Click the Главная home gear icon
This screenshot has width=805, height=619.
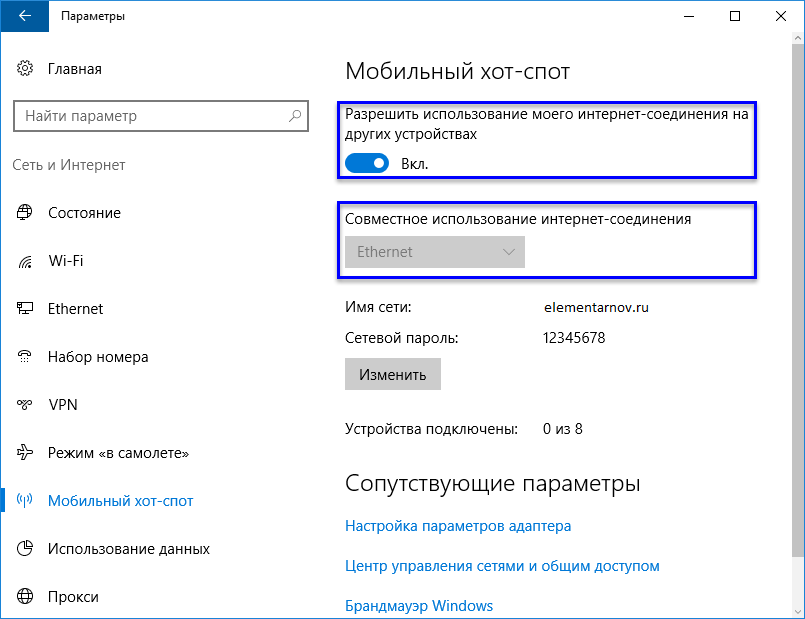25,69
